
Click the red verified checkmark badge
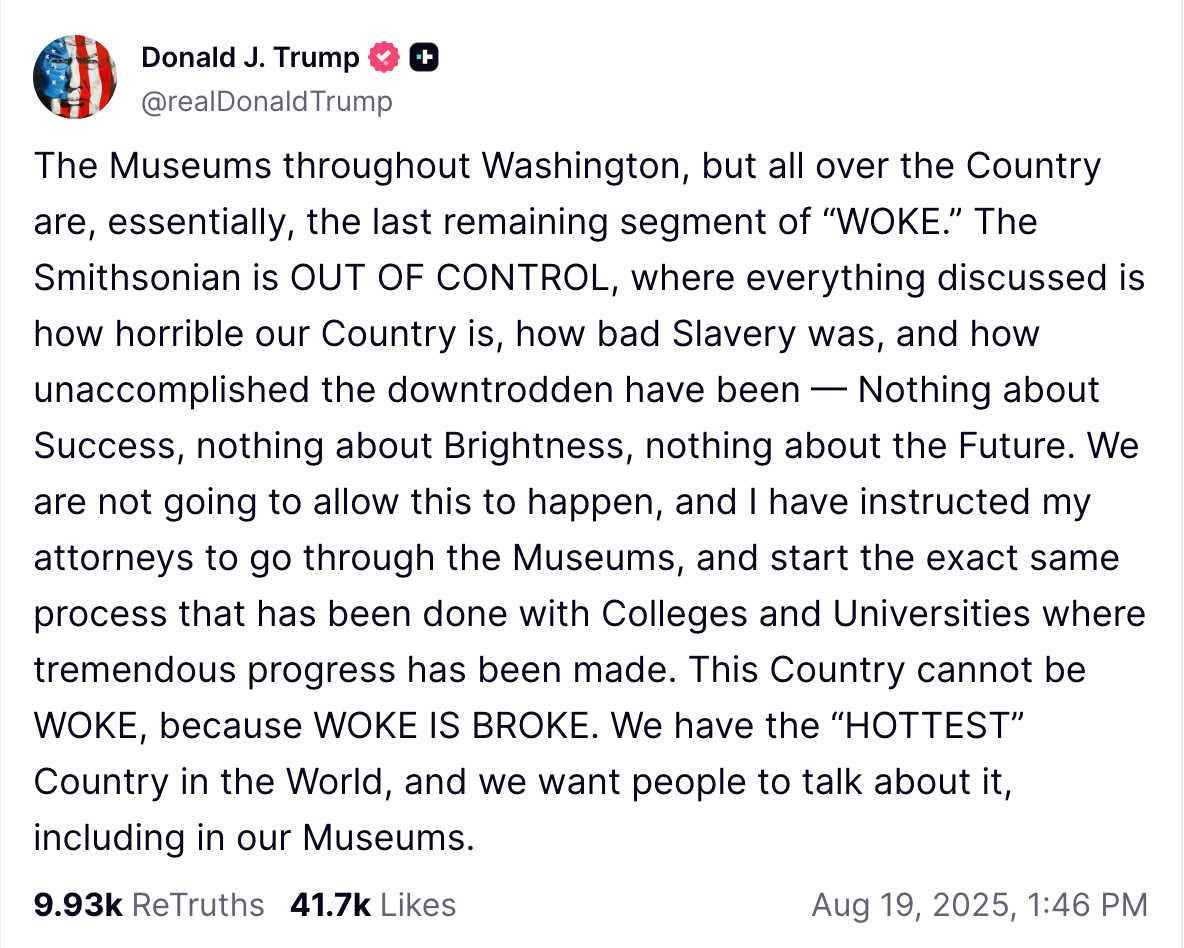tap(384, 57)
